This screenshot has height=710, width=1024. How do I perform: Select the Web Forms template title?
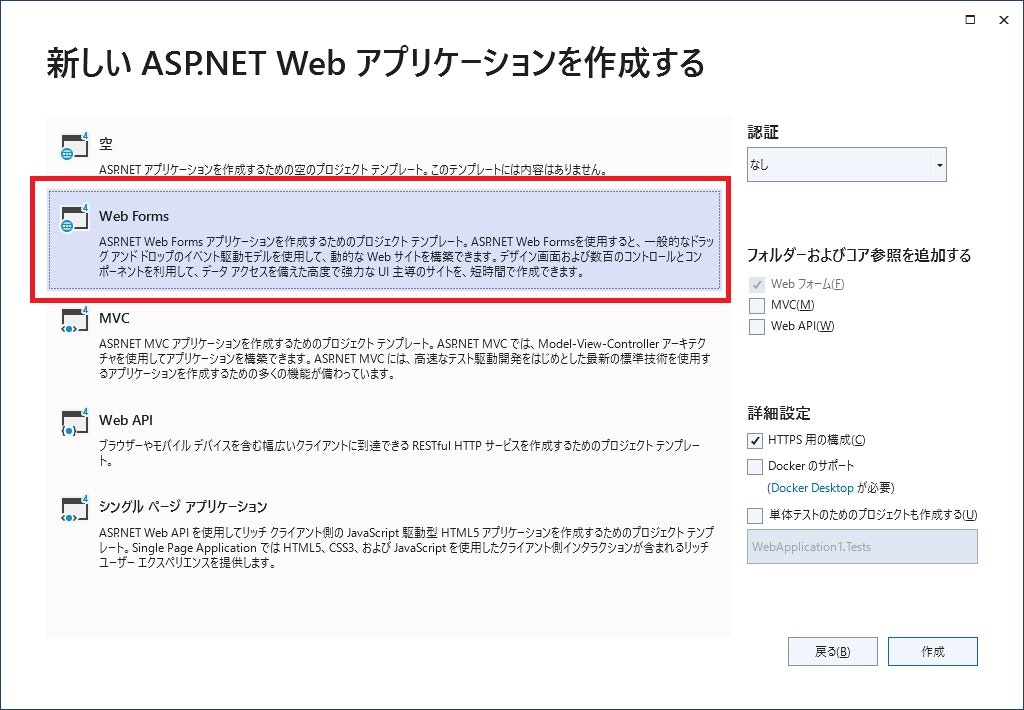pyautogui.click(x=134, y=216)
